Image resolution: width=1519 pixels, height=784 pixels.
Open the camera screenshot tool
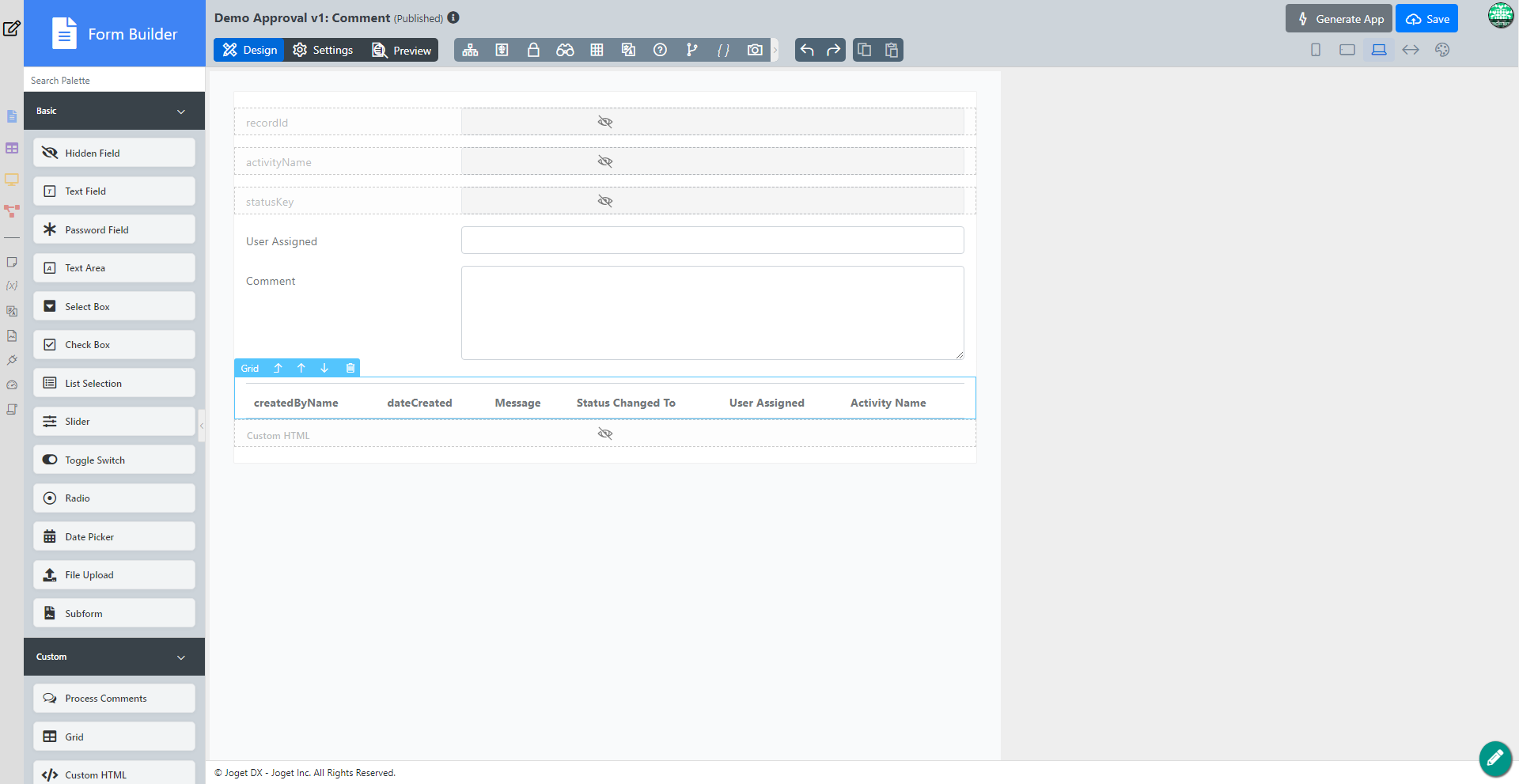[x=755, y=50]
